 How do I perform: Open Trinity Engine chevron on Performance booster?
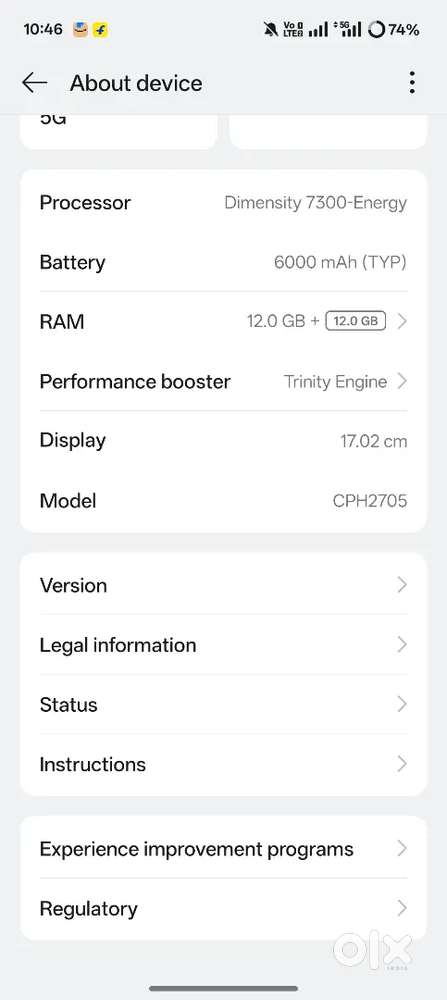(402, 381)
